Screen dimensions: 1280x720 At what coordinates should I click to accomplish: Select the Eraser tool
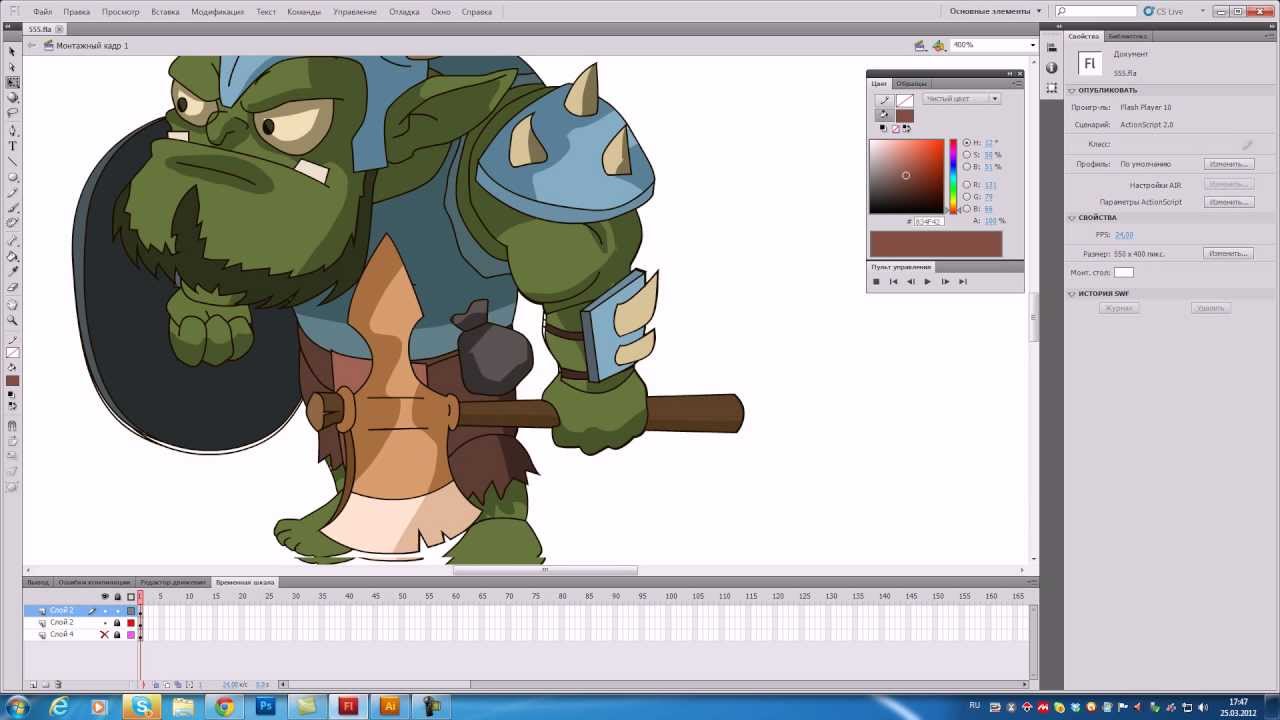pos(12,287)
